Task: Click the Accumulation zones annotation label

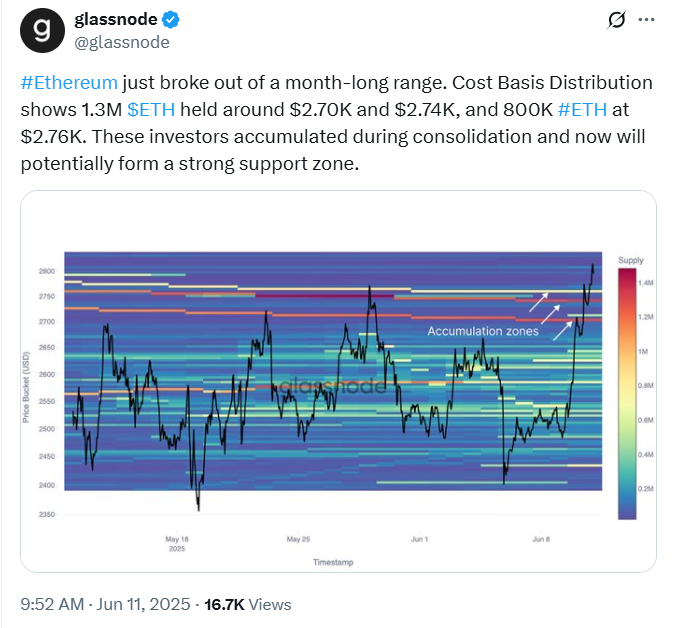Action: click(482, 331)
